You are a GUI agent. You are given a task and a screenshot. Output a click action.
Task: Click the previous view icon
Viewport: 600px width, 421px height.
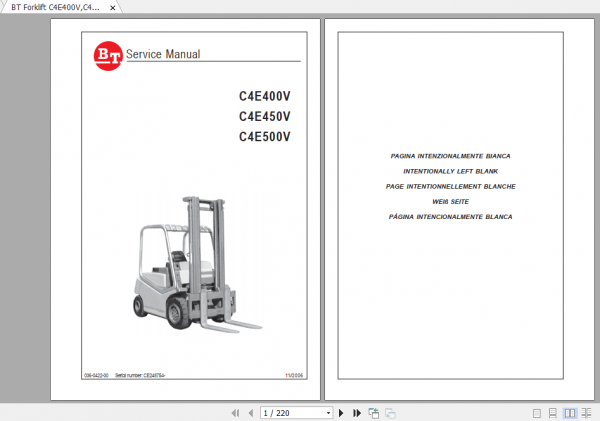(373, 413)
